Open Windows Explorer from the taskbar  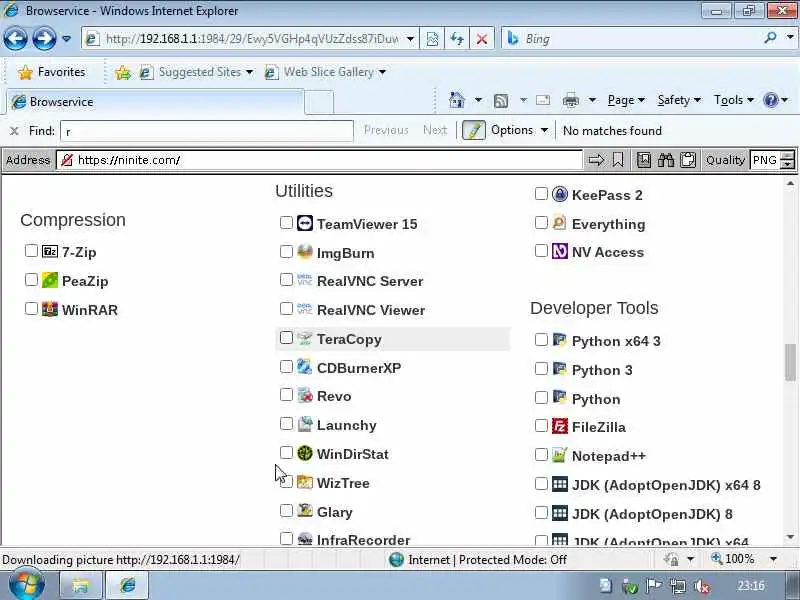(x=81, y=586)
